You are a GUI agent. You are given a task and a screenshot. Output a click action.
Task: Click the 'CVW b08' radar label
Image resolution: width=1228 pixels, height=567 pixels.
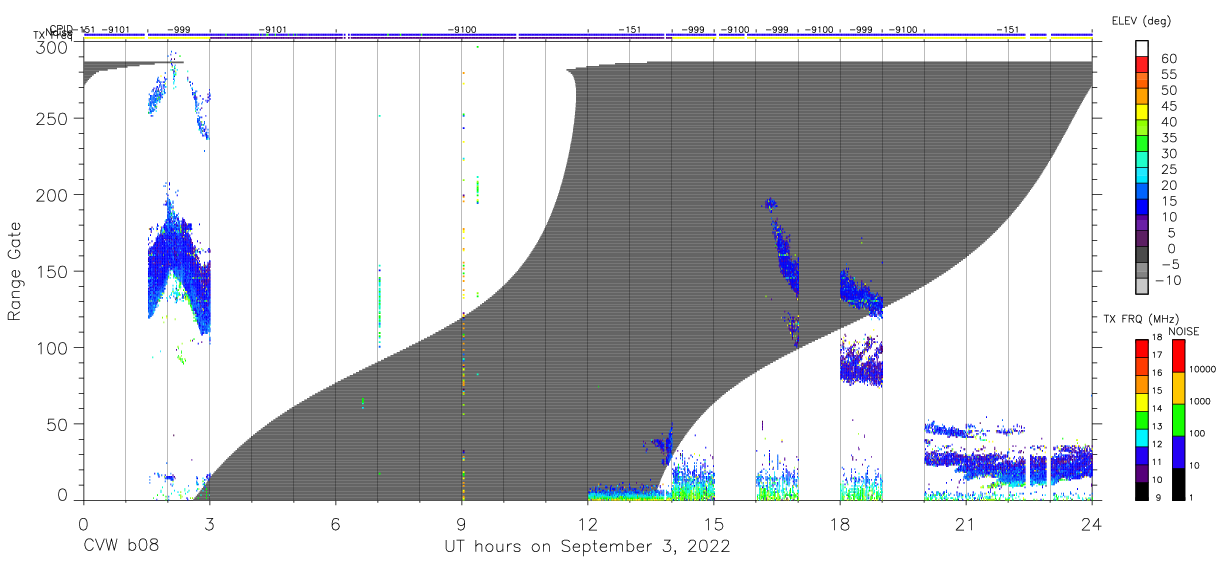[x=120, y=547]
